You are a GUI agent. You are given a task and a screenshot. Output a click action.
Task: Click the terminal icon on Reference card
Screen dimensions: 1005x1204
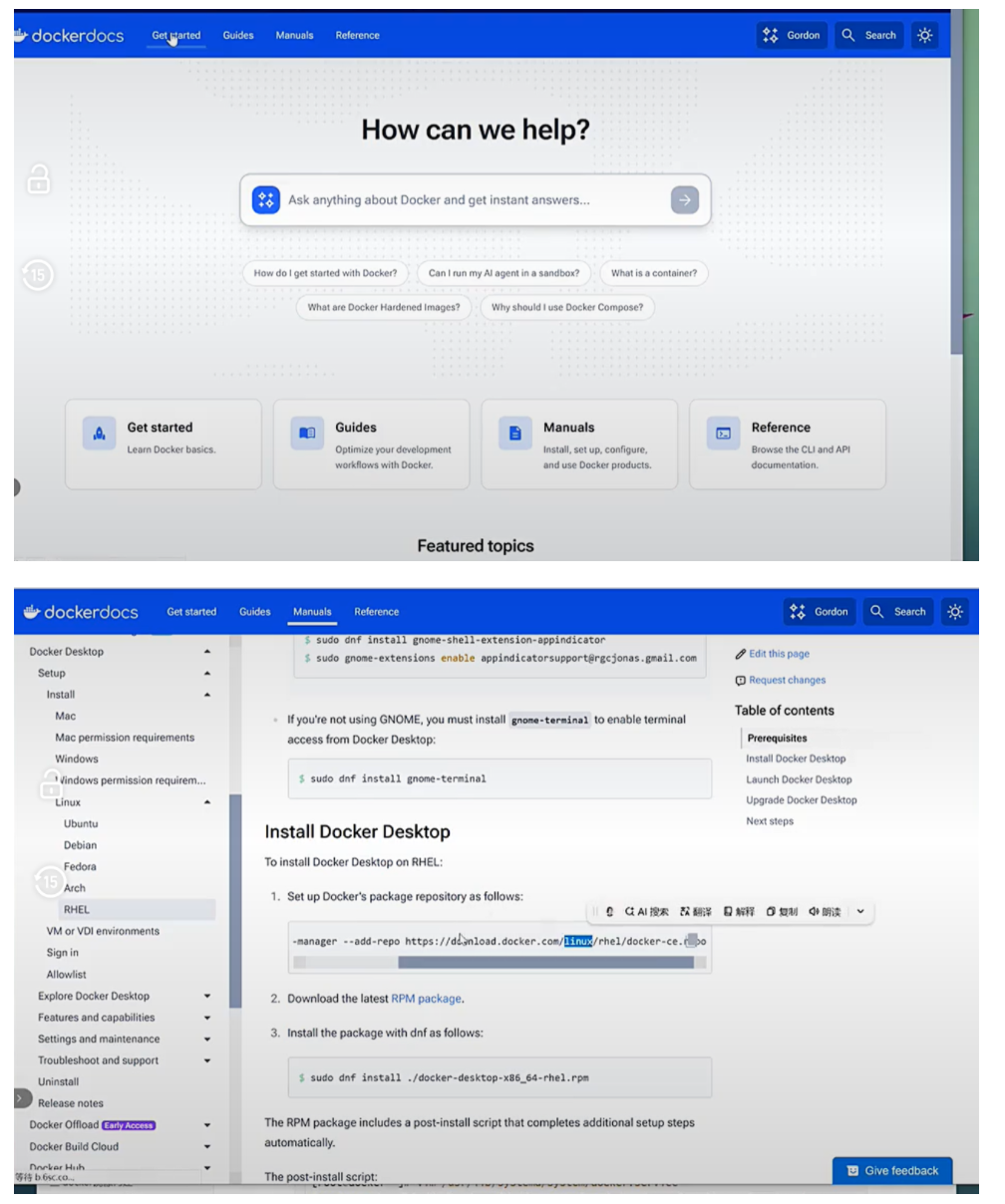[x=724, y=434]
